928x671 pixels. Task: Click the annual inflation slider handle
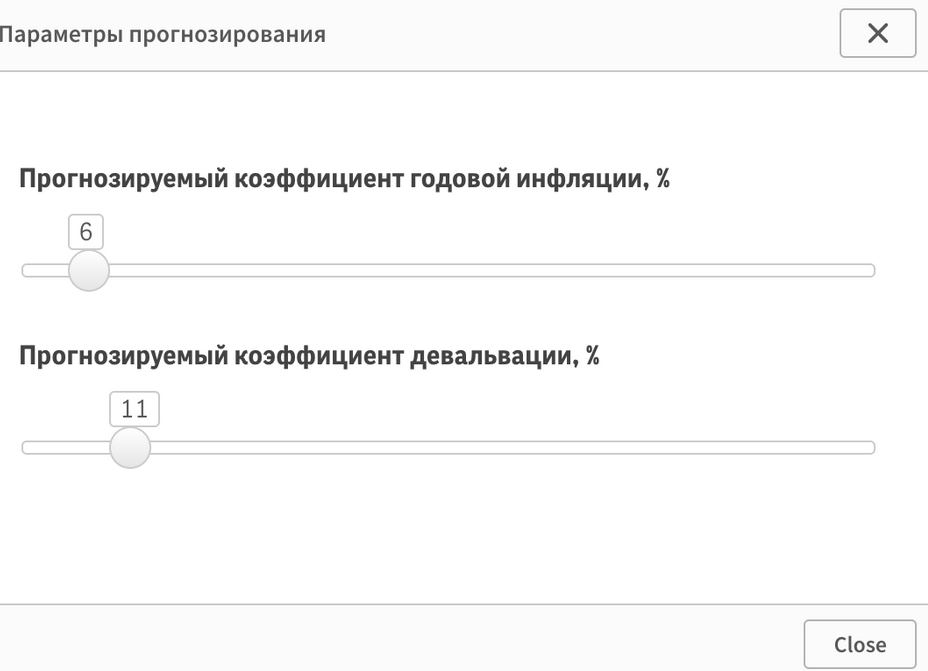coord(88,270)
